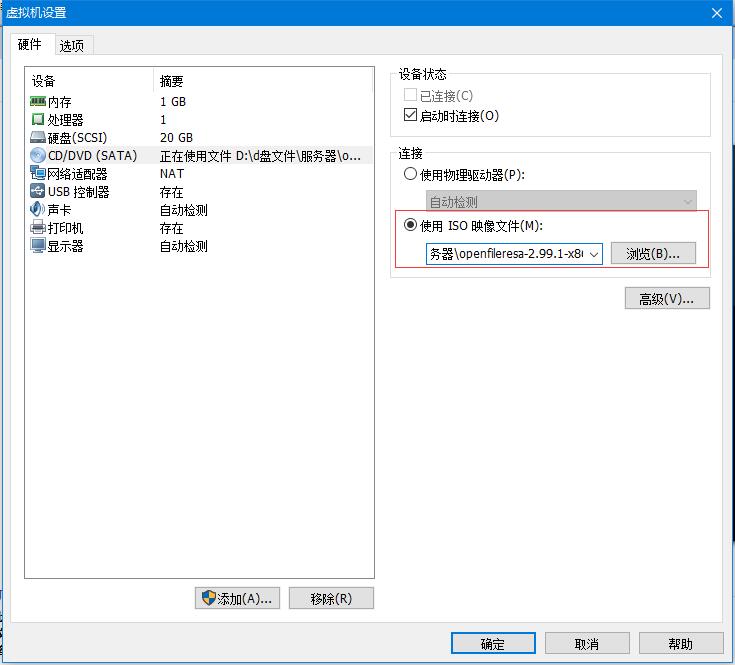Screen dimensions: 735x665
Task: Click the 摘要 column header
Action: (171, 81)
